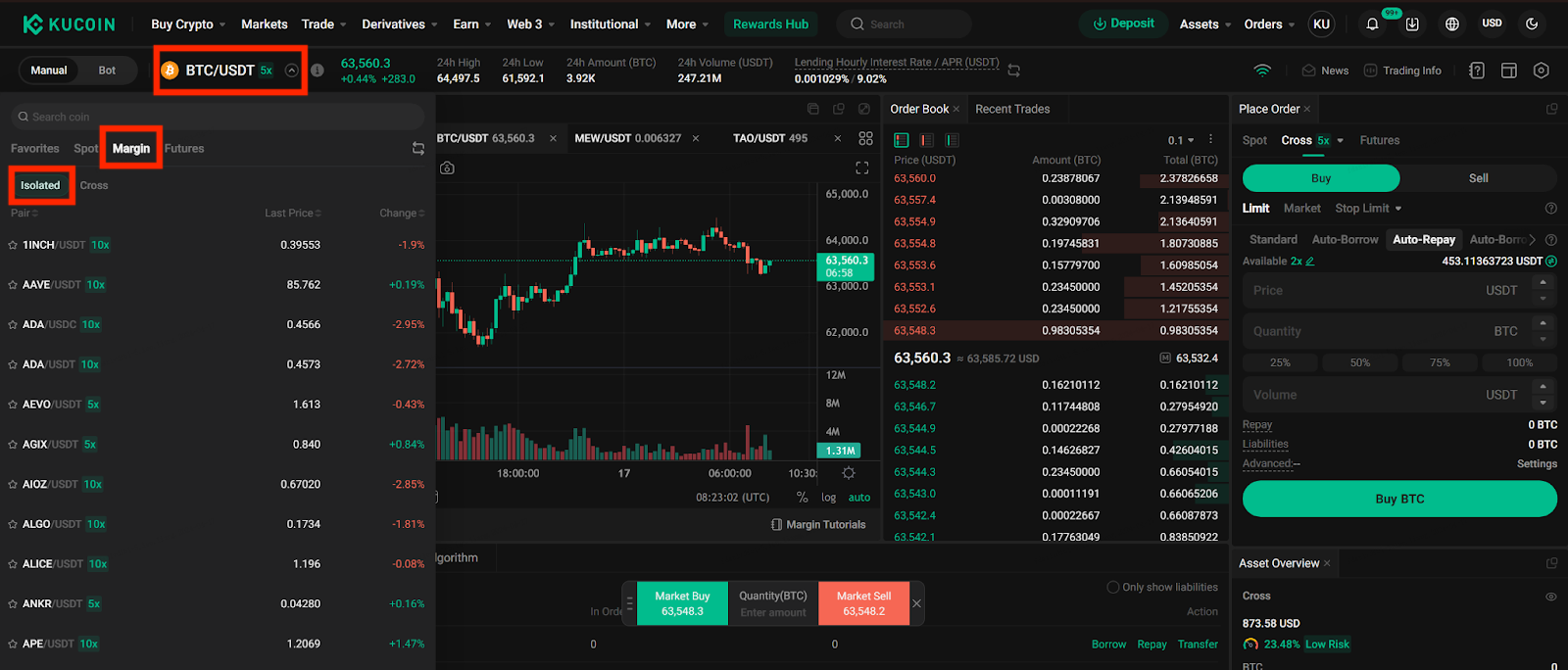Click the network status wifi icon
This screenshot has width=1568, height=670.
pyautogui.click(x=1262, y=71)
